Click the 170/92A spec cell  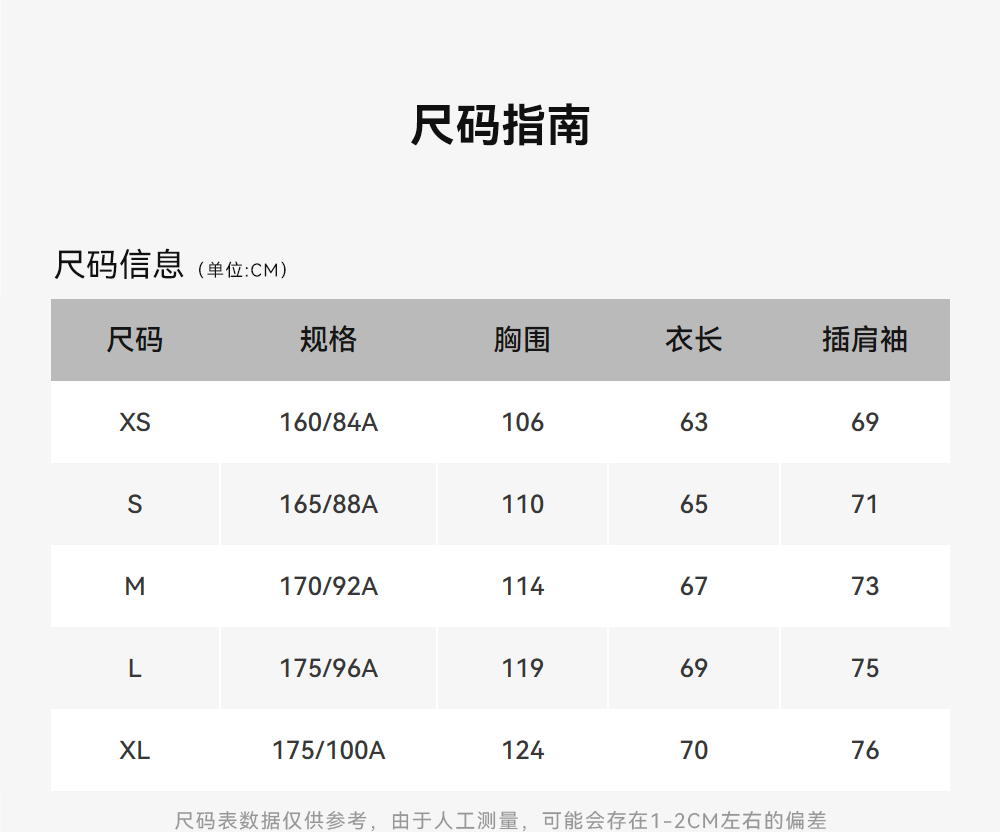(328, 586)
